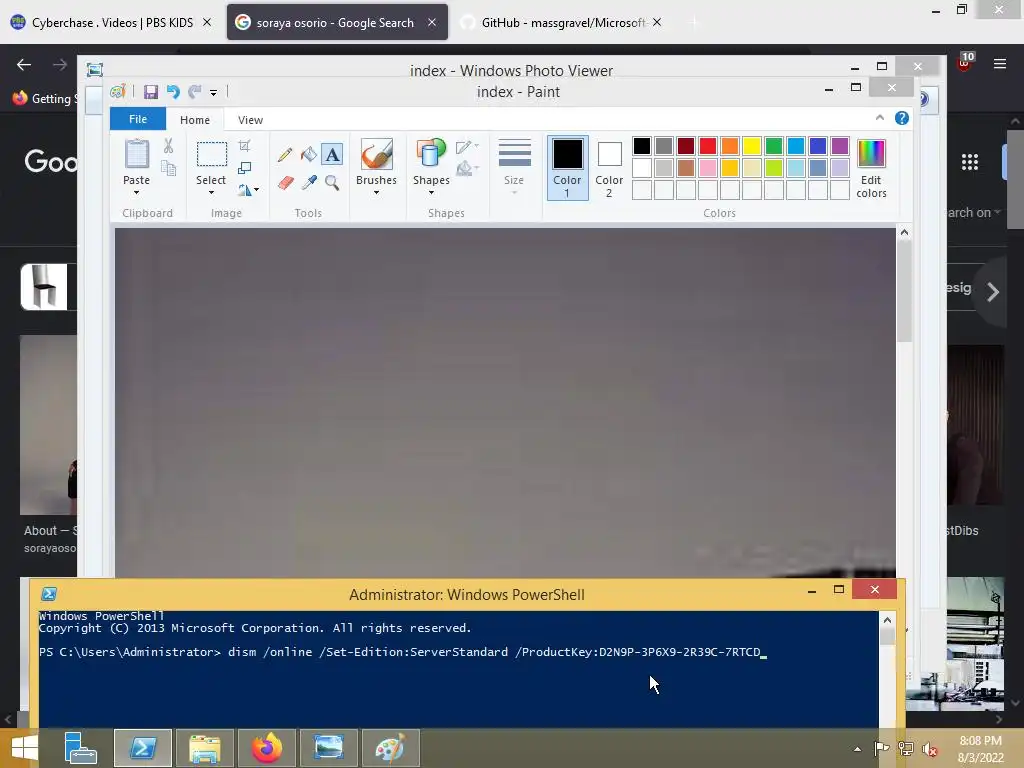Click the Windows Start button
This screenshot has width=1024, height=768.
(x=25, y=748)
